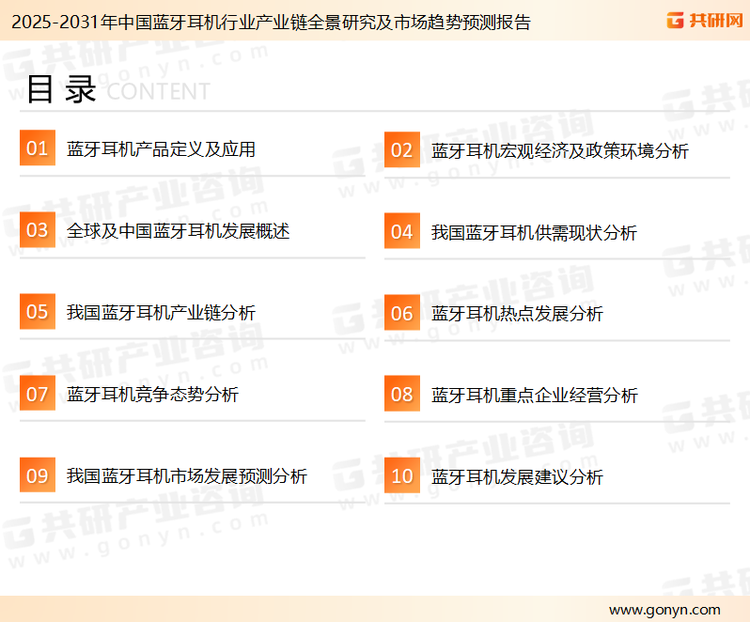
Task: Choose the 07 number badge
Action: tap(37, 394)
